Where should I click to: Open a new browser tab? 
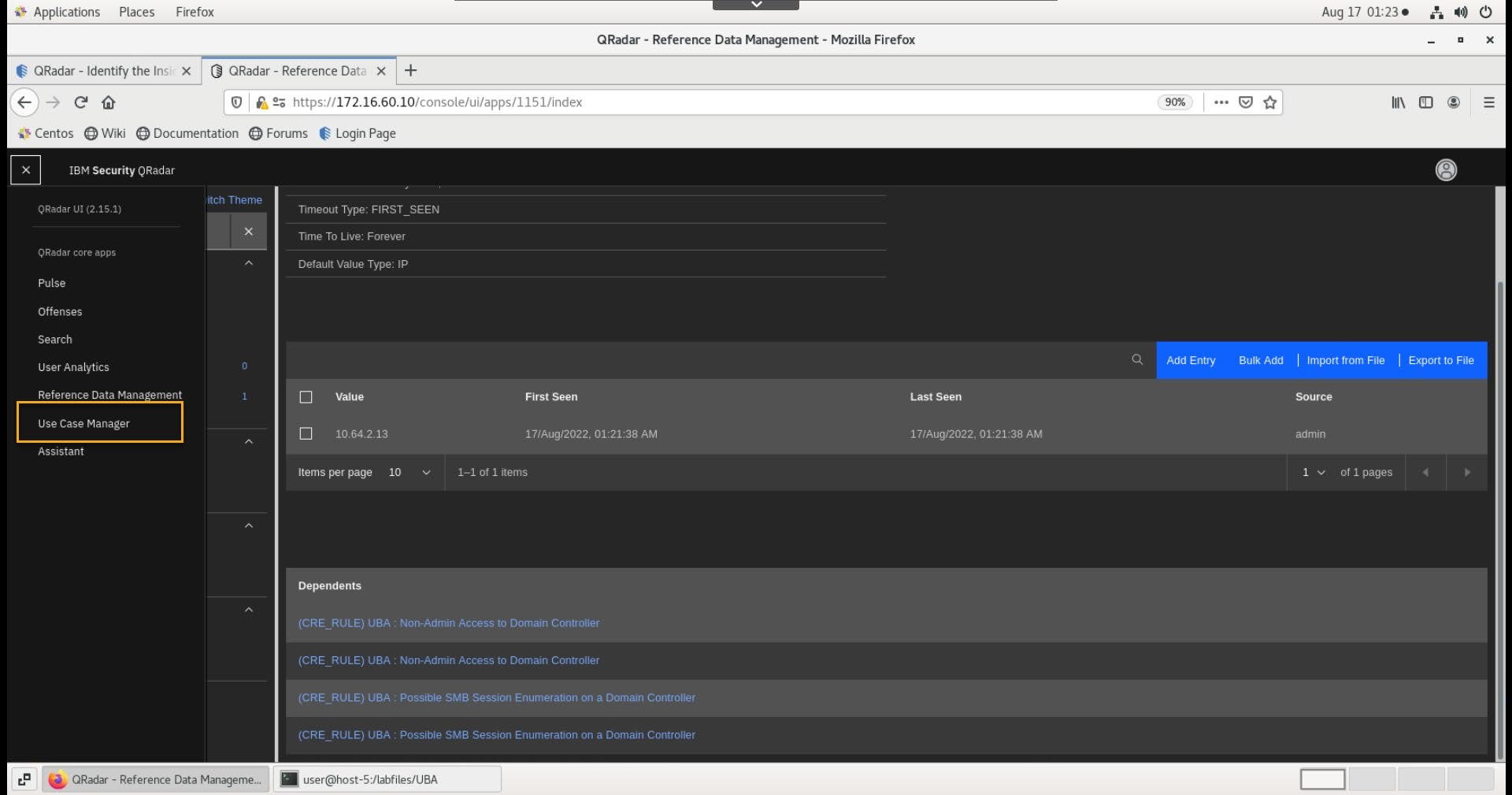[x=410, y=71]
